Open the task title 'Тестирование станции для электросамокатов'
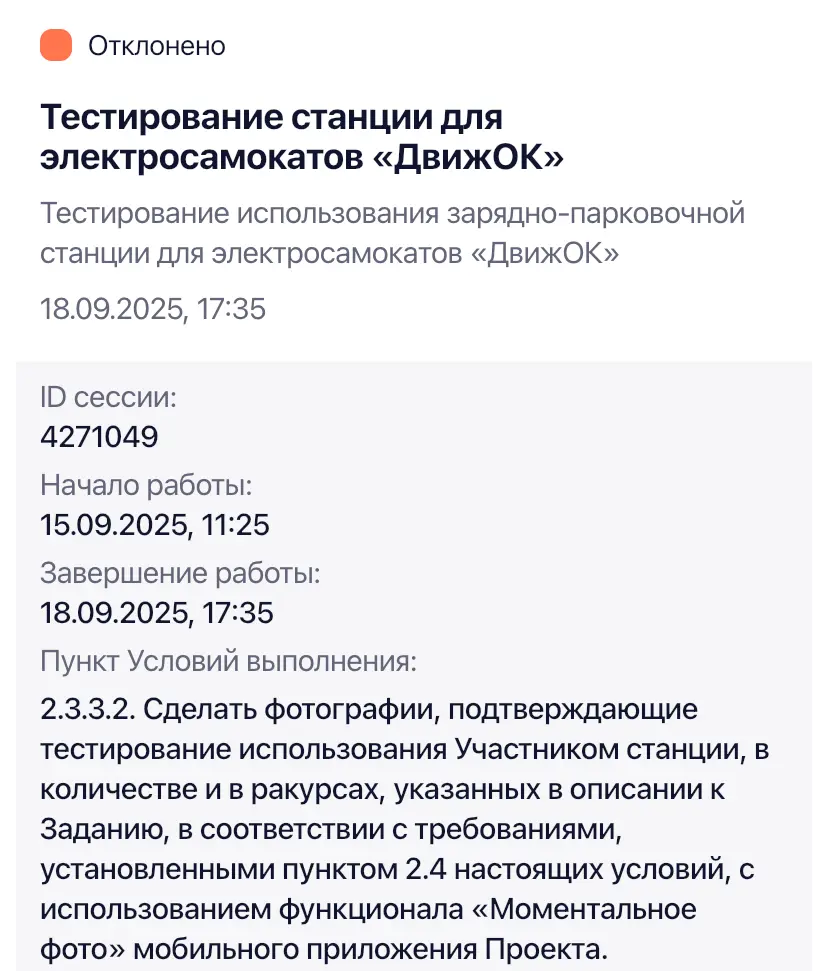Screen dimensions: 822x971 302,136
